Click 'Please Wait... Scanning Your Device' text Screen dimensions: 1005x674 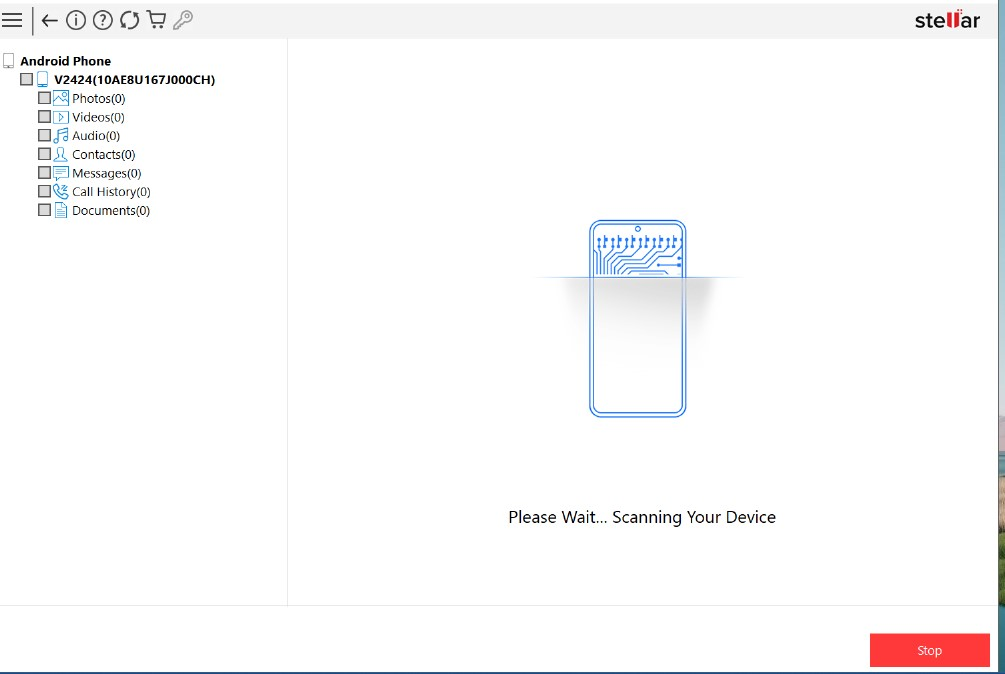pos(642,517)
